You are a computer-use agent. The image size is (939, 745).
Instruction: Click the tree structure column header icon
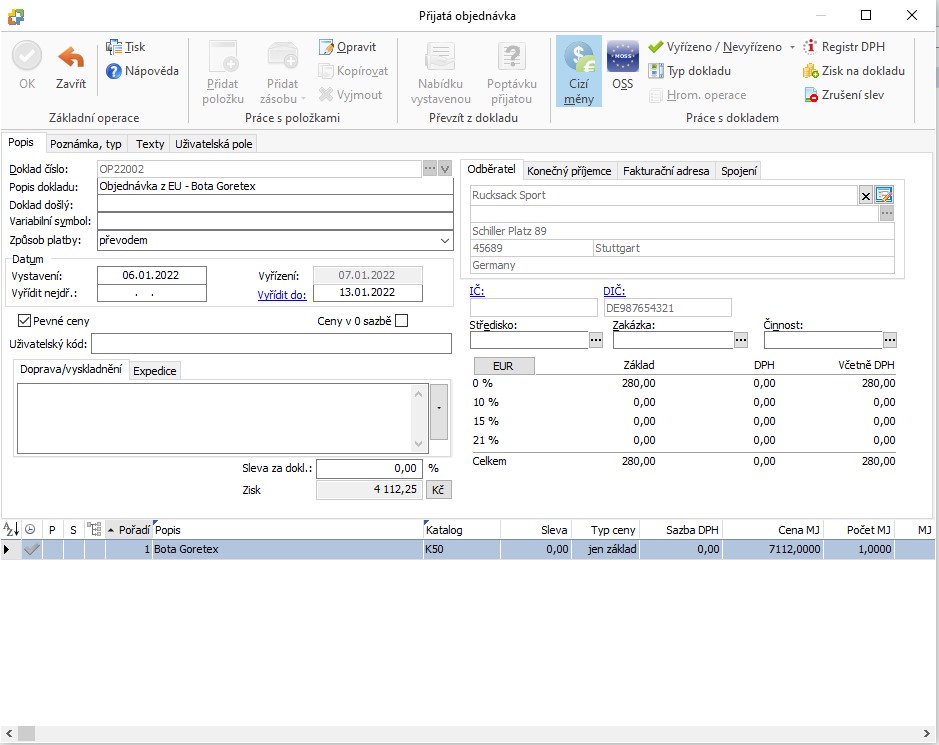[94, 529]
